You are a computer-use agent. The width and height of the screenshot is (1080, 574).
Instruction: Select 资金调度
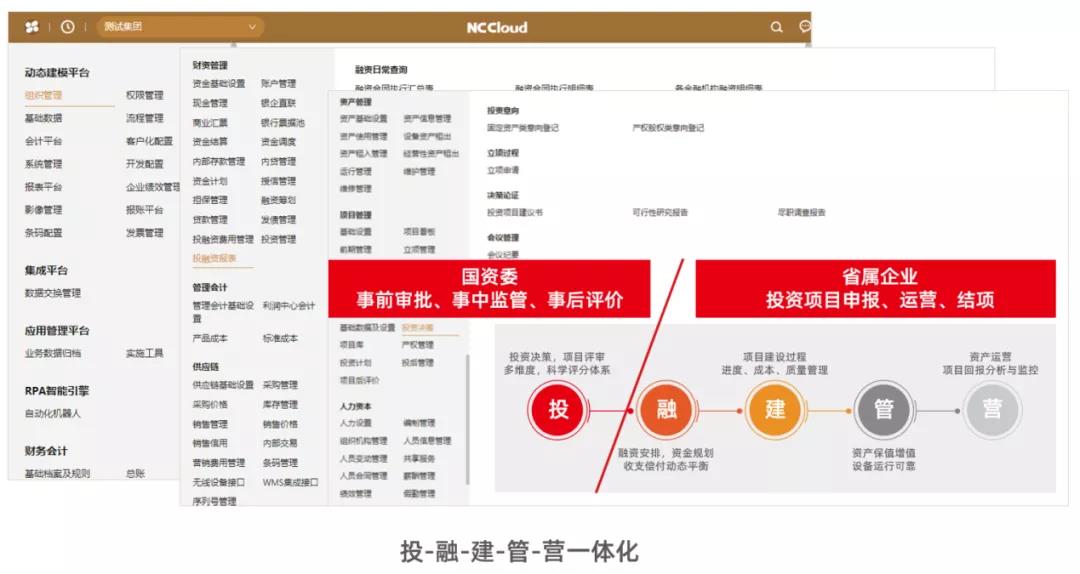[278, 141]
